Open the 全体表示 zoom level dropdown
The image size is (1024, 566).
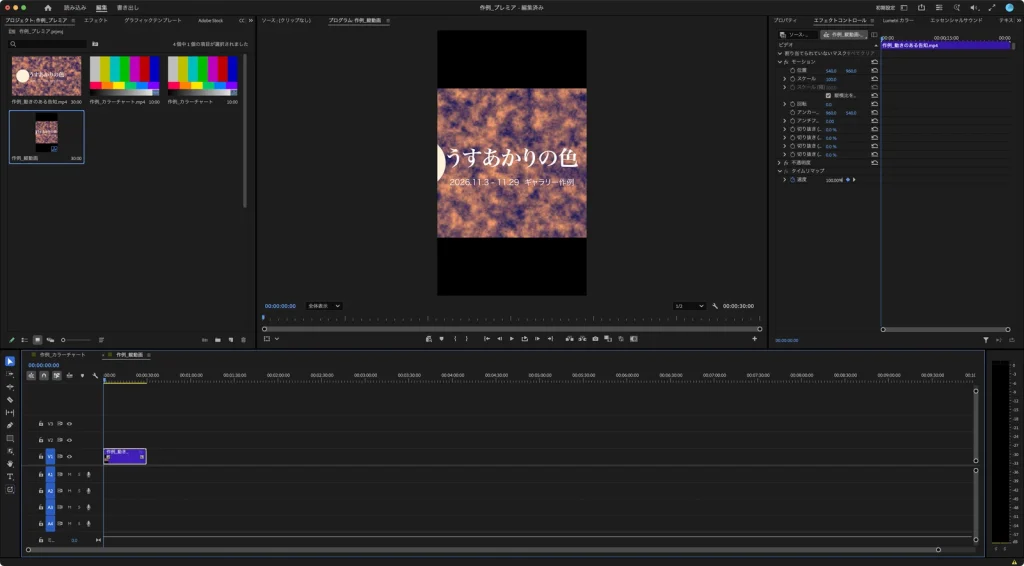[324, 306]
